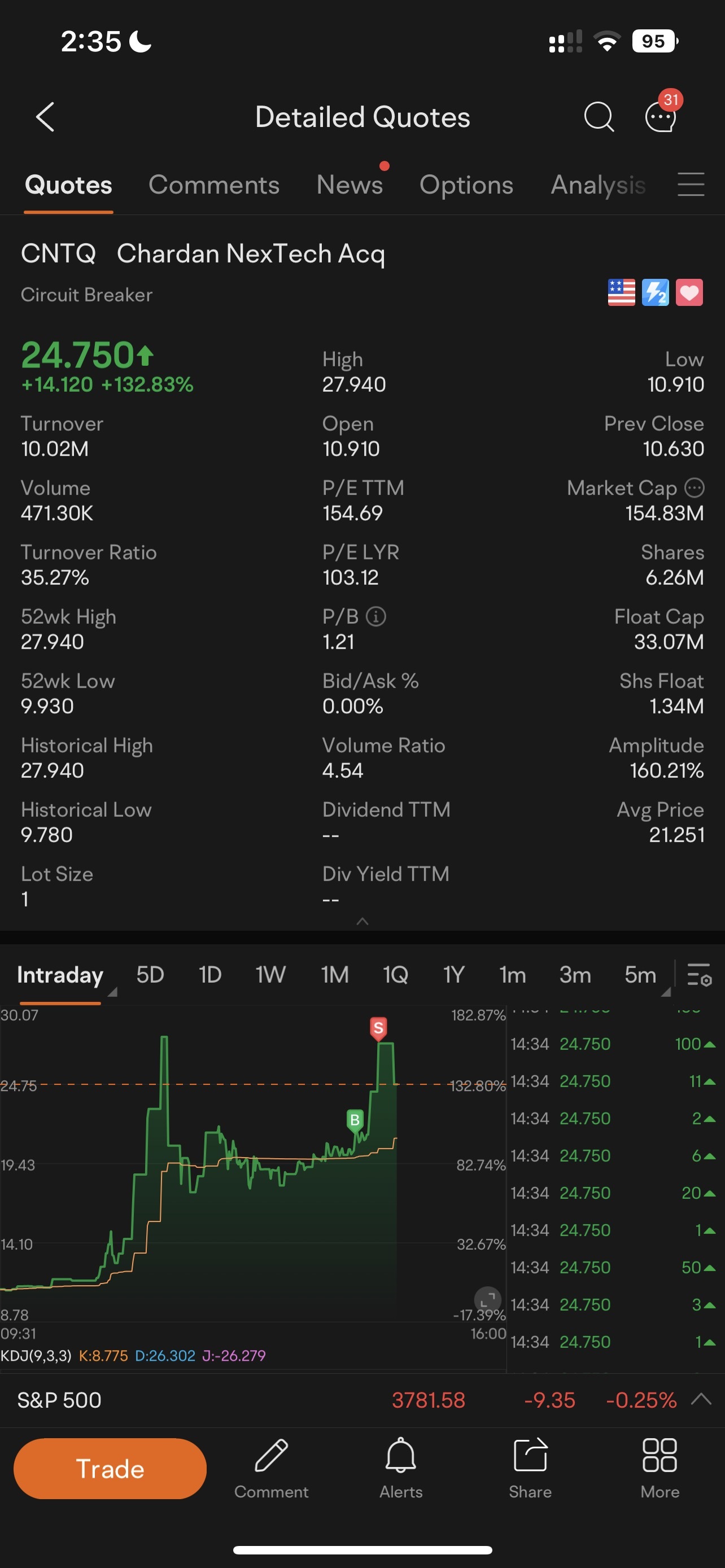Collapse the detailed quote stats chevron
The image size is (725, 1568).
point(362,921)
